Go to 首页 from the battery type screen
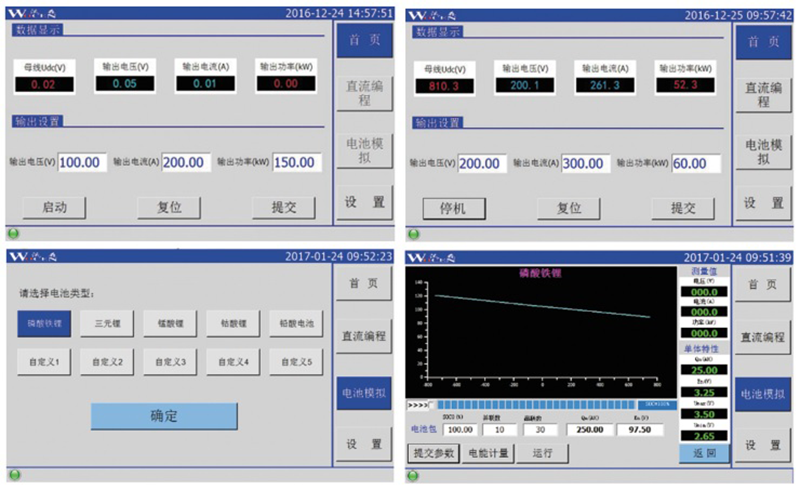This screenshot has width=800, height=490. click(363, 283)
